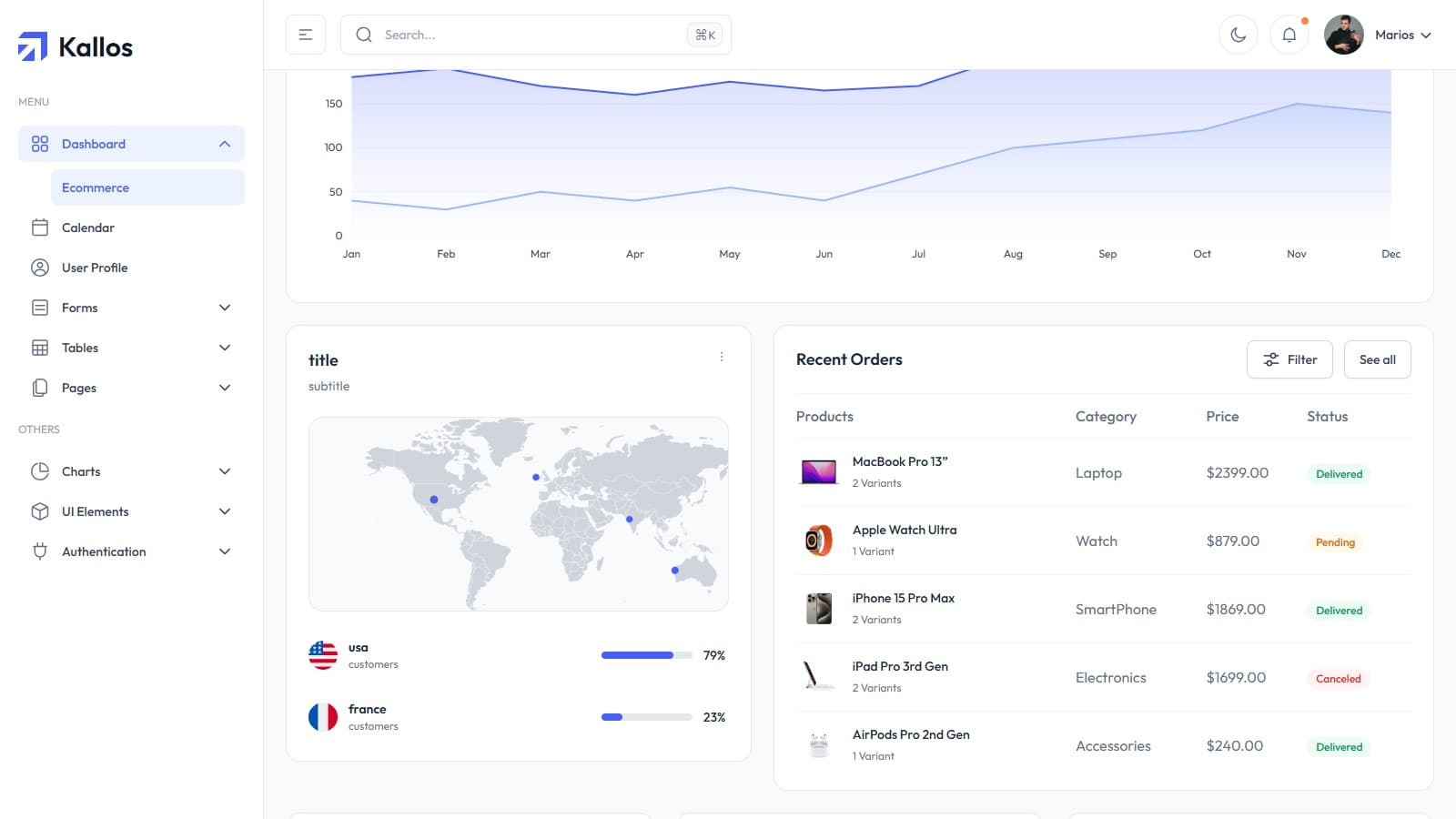Image resolution: width=1456 pixels, height=819 pixels.
Task: Click the Pages document icon
Action: tap(40, 388)
